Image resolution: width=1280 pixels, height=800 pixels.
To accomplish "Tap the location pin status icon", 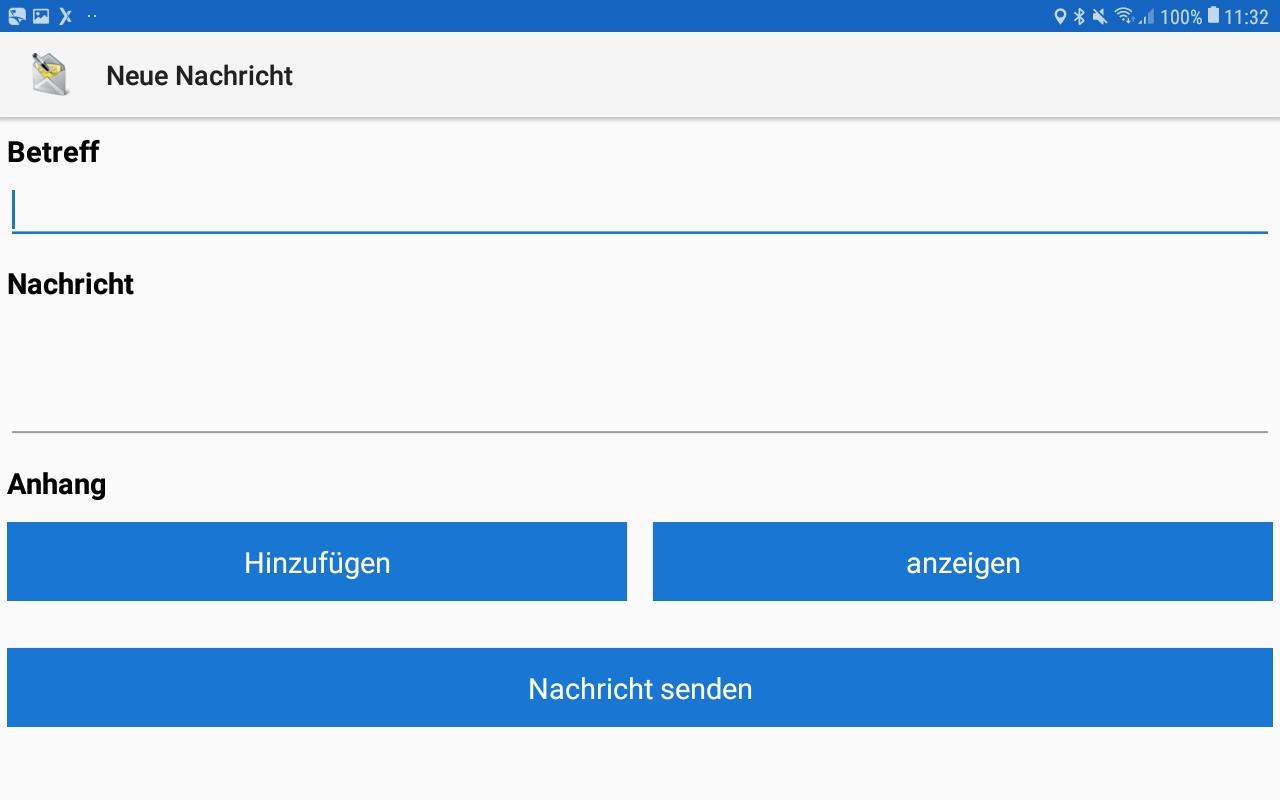I will (x=1060, y=16).
